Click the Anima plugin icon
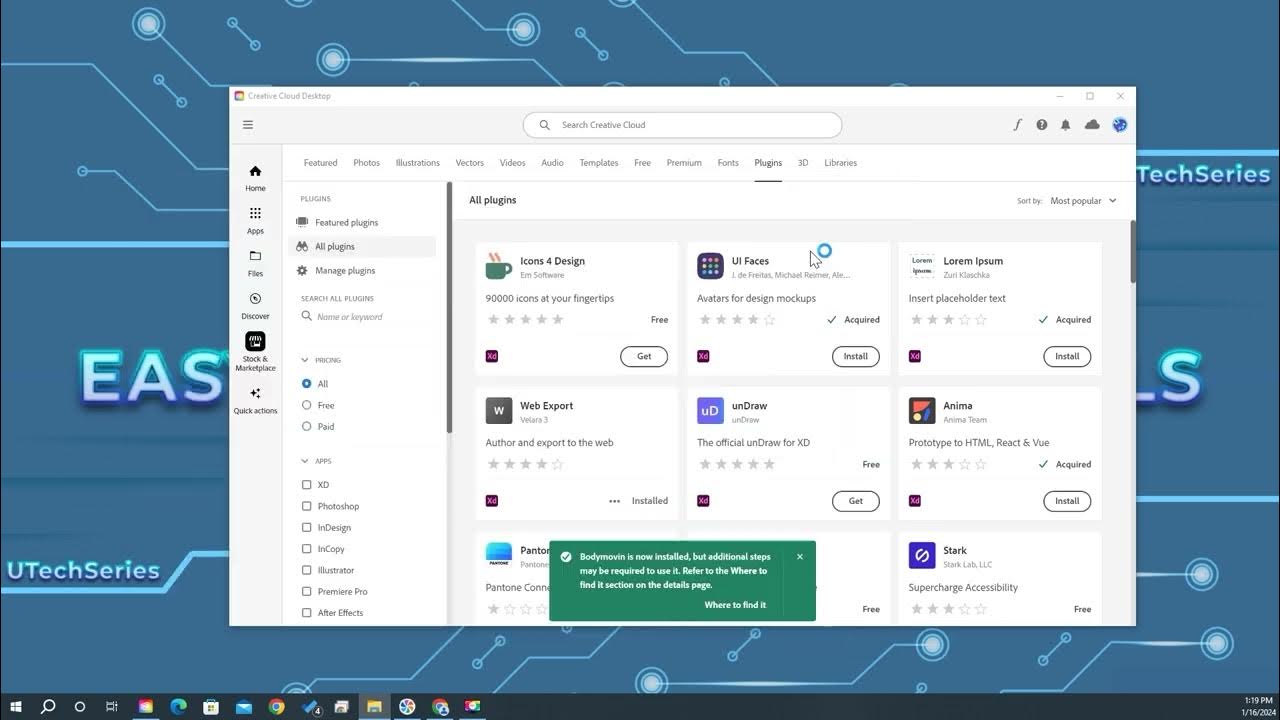1280x720 pixels. coord(922,411)
